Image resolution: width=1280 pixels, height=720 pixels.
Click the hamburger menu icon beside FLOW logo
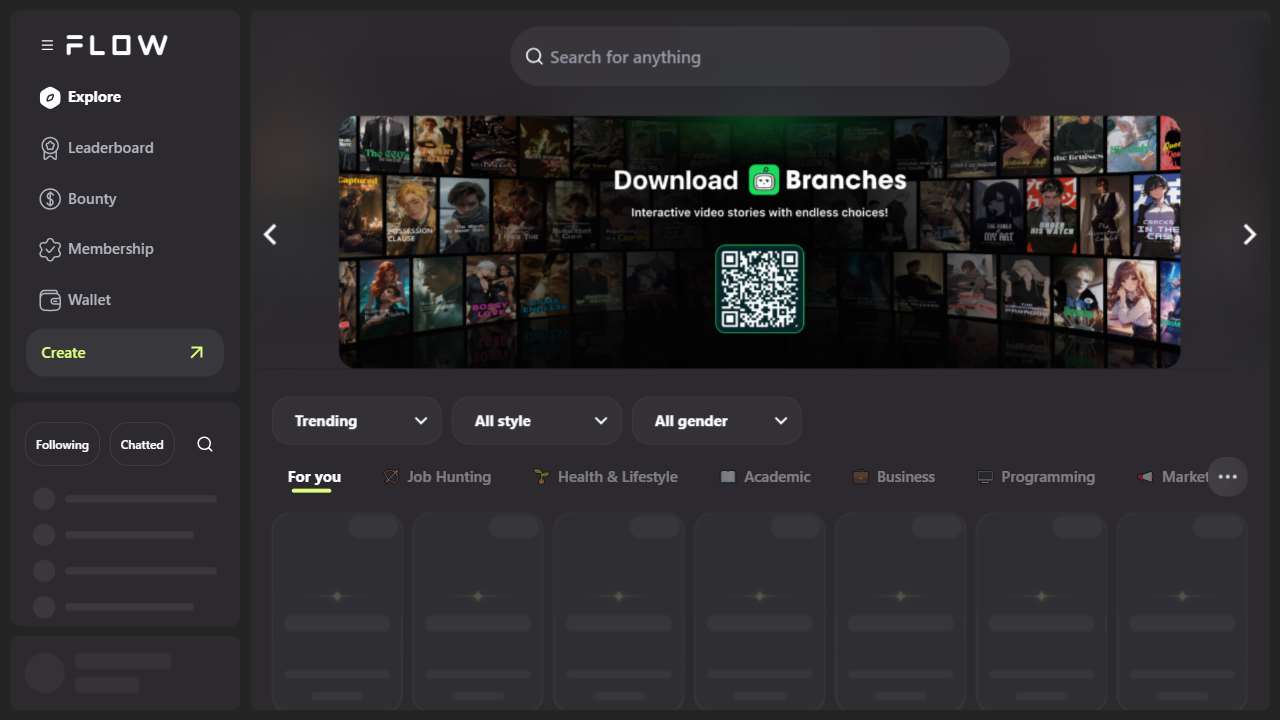coord(47,45)
